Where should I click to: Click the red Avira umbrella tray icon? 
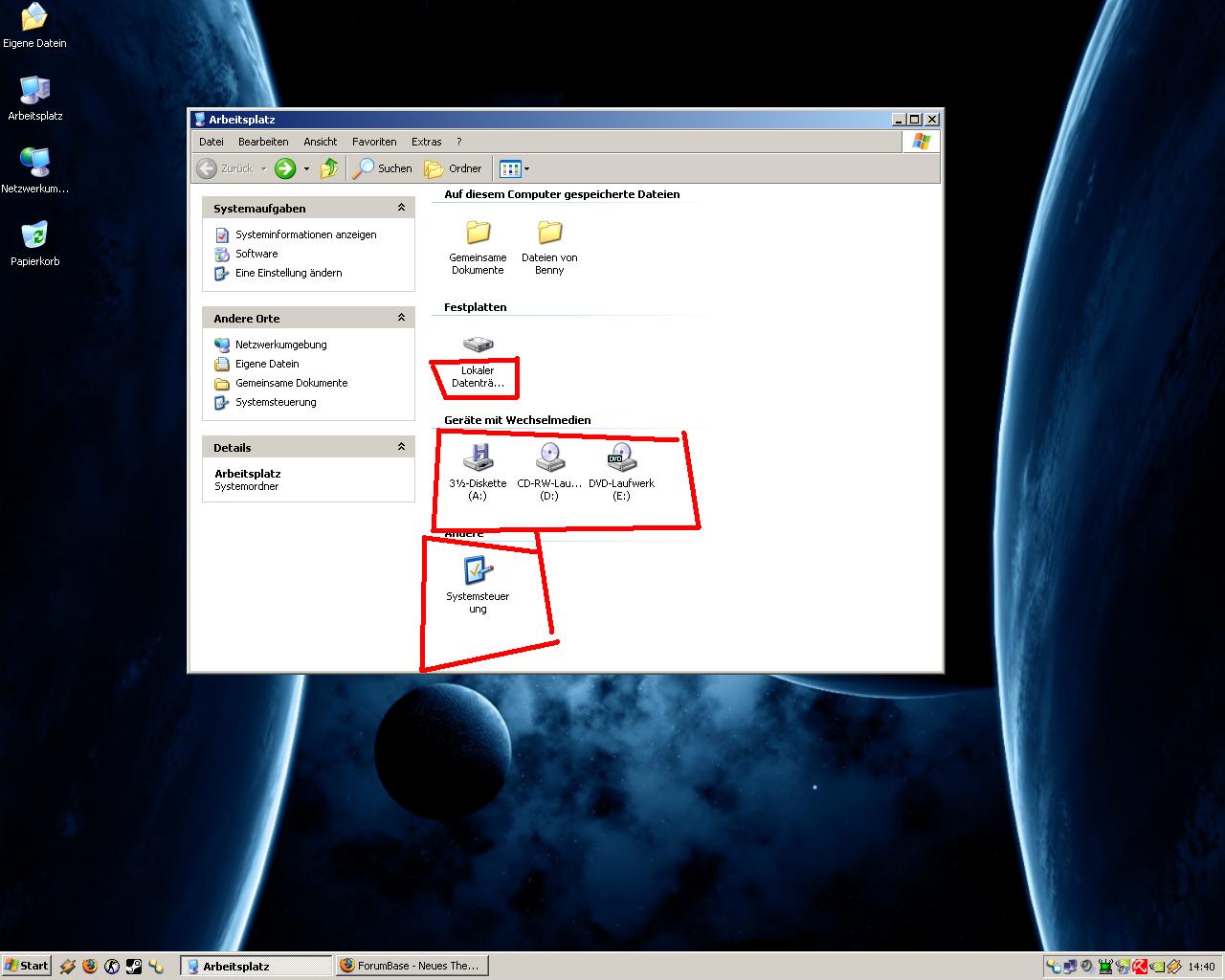click(x=1140, y=967)
